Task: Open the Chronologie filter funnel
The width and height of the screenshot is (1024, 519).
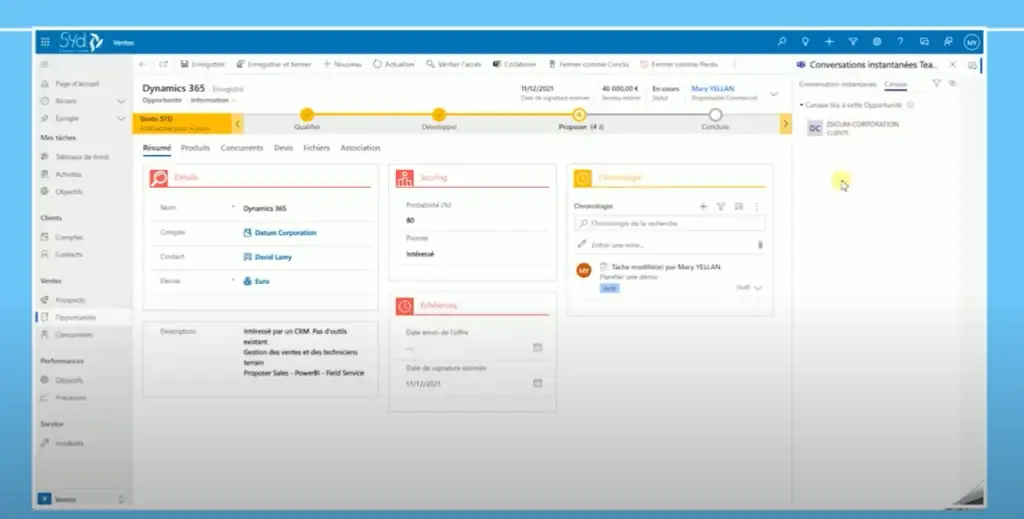Action: pyautogui.click(x=721, y=206)
